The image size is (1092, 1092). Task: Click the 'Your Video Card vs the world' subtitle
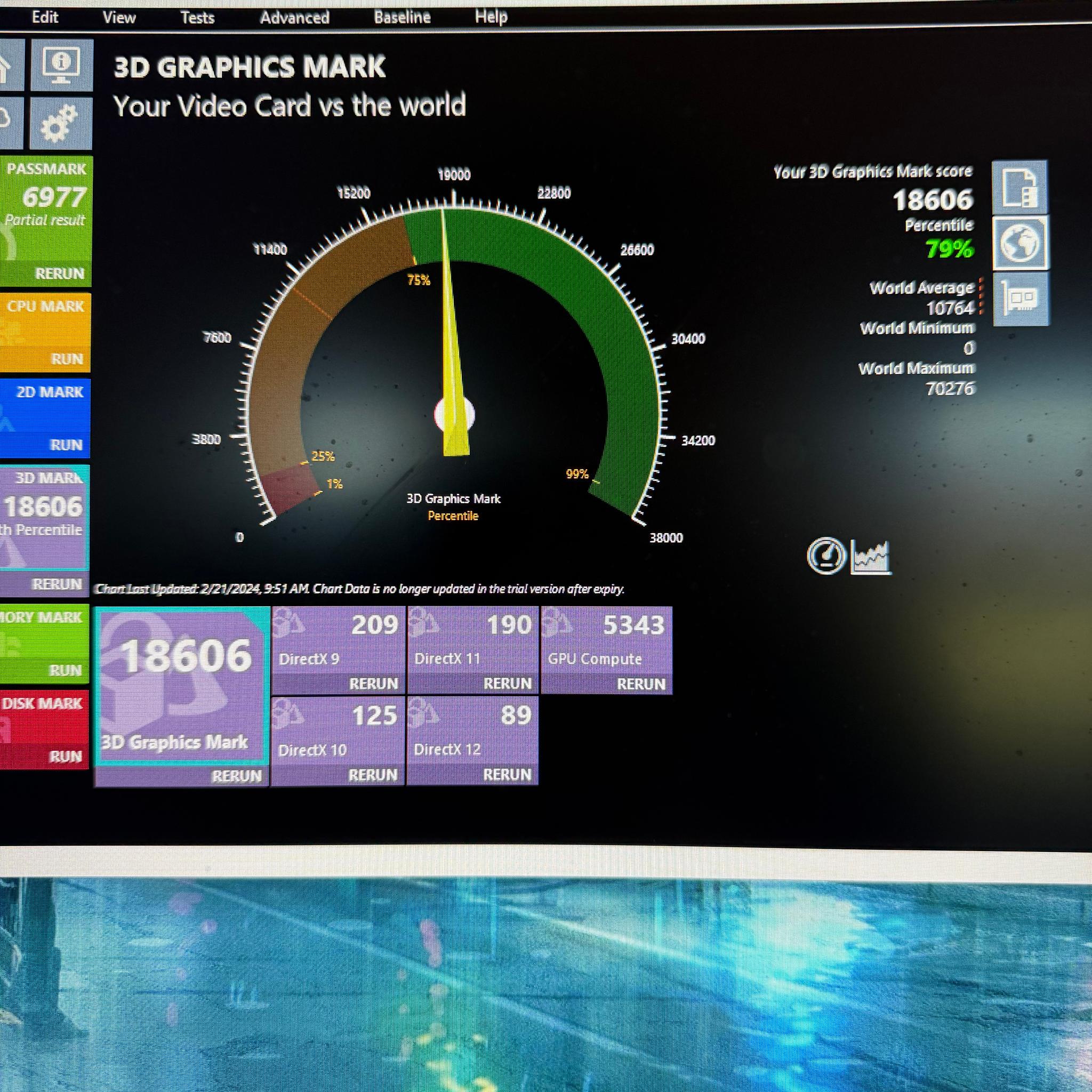(290, 106)
